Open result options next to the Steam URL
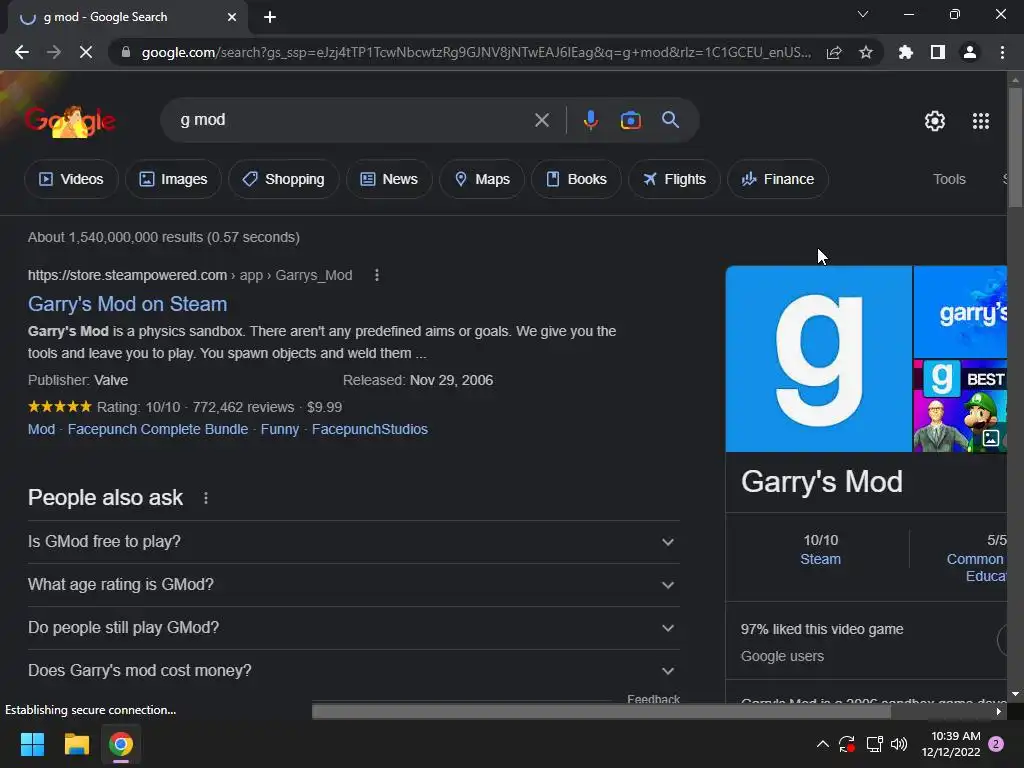 pyautogui.click(x=377, y=276)
